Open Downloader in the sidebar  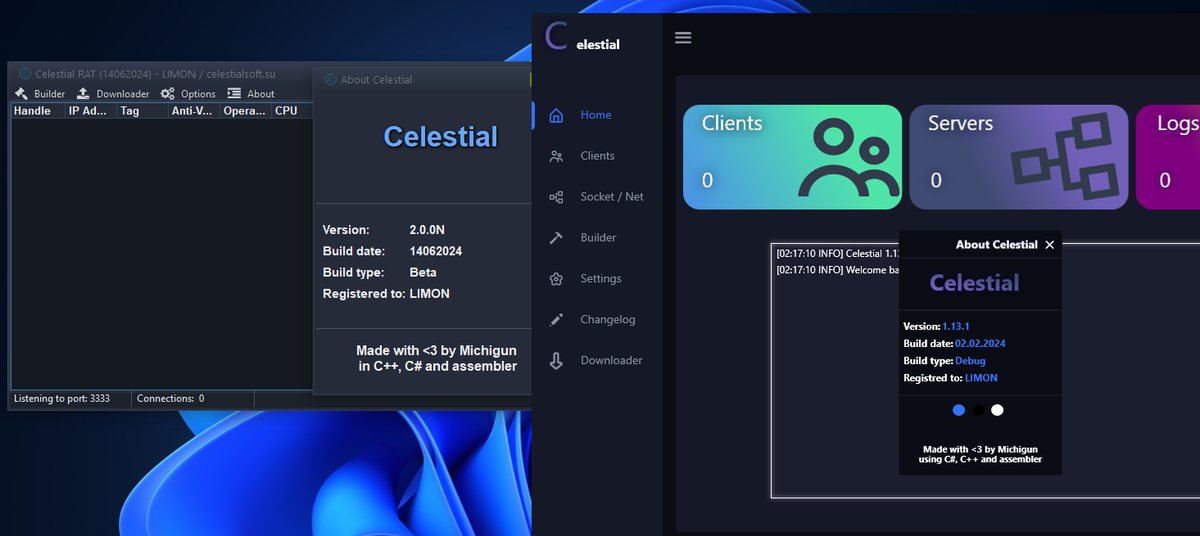point(611,360)
